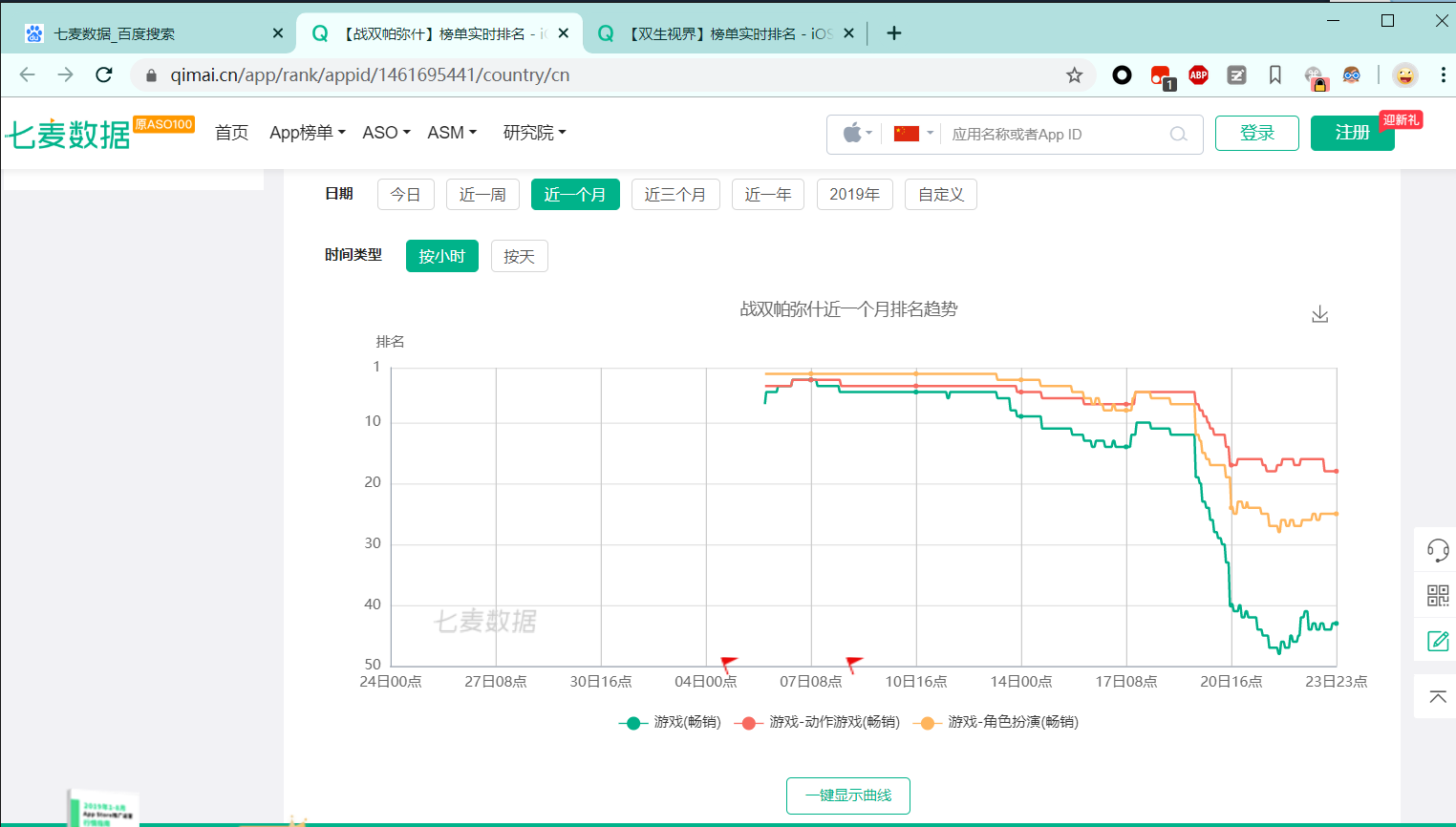The image size is (1456, 827).
Task: Expand the ASM dropdown menu
Action: [x=451, y=133]
